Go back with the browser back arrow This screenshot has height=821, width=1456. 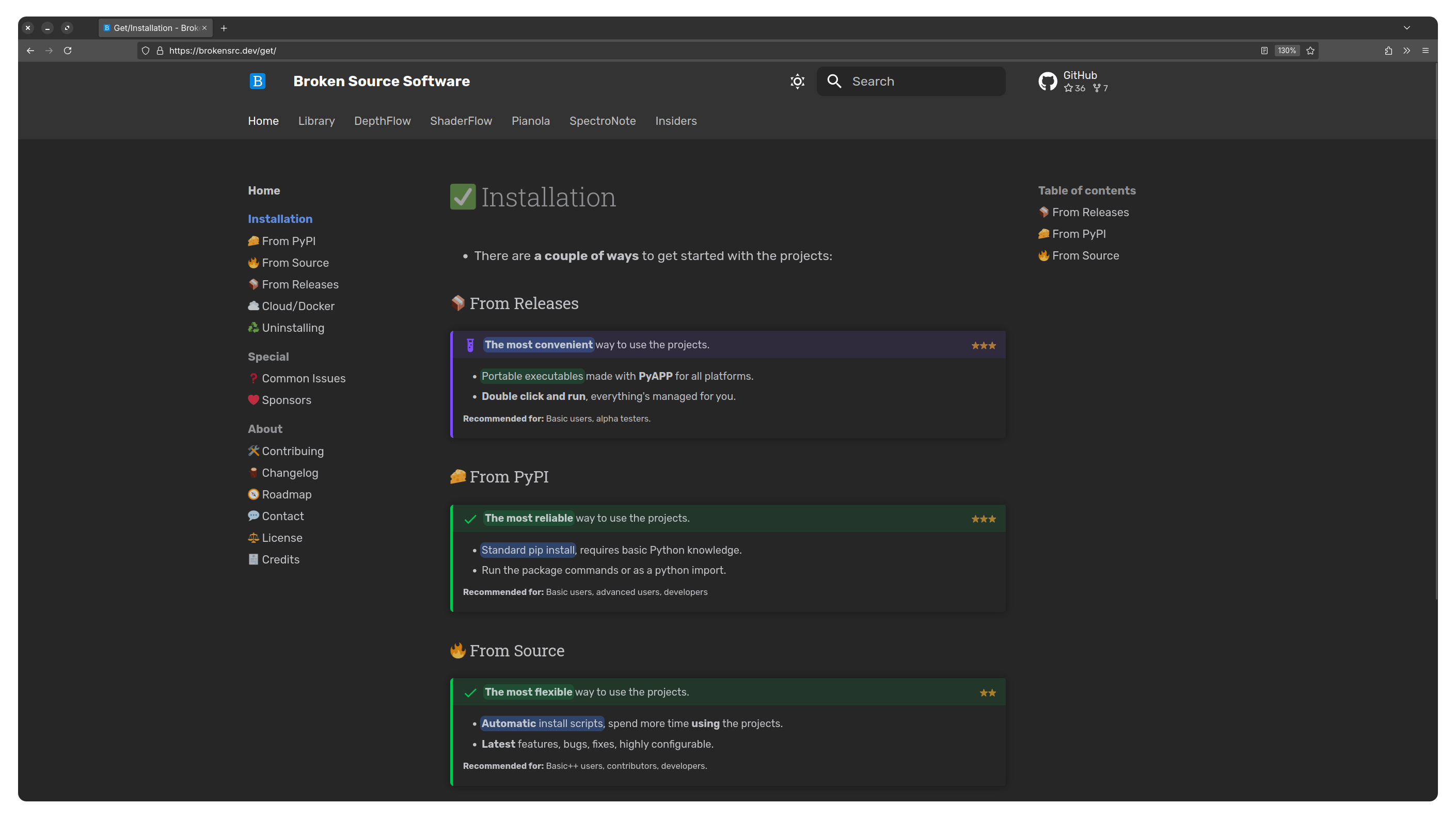(30, 51)
